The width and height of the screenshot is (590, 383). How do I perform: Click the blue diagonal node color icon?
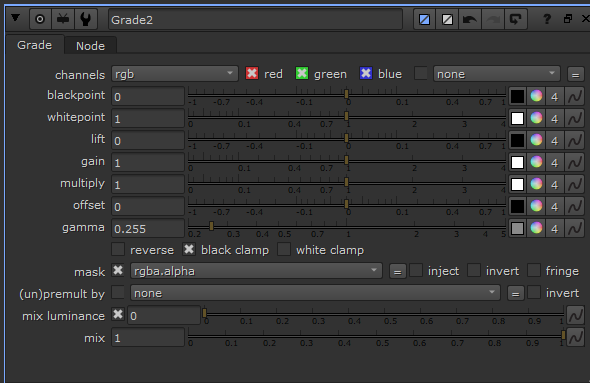pyautogui.click(x=424, y=19)
